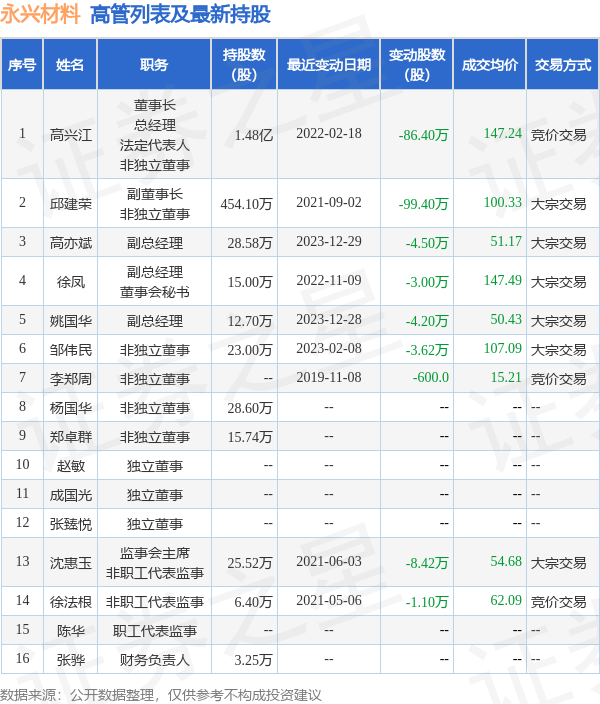This screenshot has height=704, width=600.
Task: Select the name 张臻悦
Action: click(71, 524)
